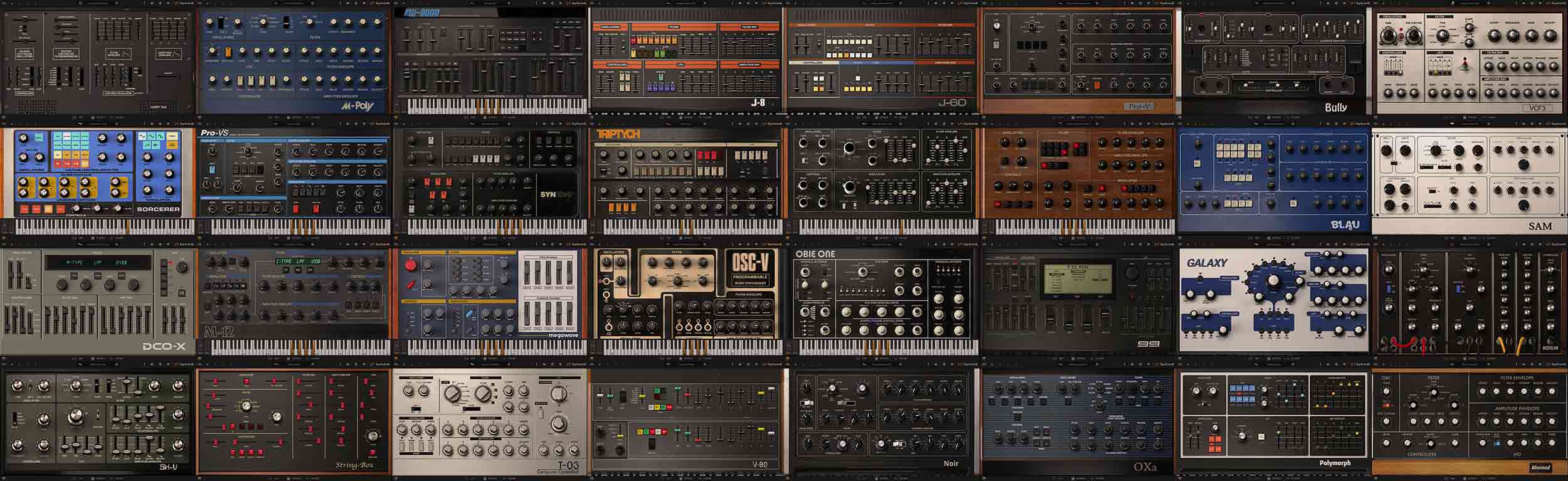The width and height of the screenshot is (1568, 481).
Task: Click the A-TYPE LPF display on DCO-X
Action: pos(97,263)
